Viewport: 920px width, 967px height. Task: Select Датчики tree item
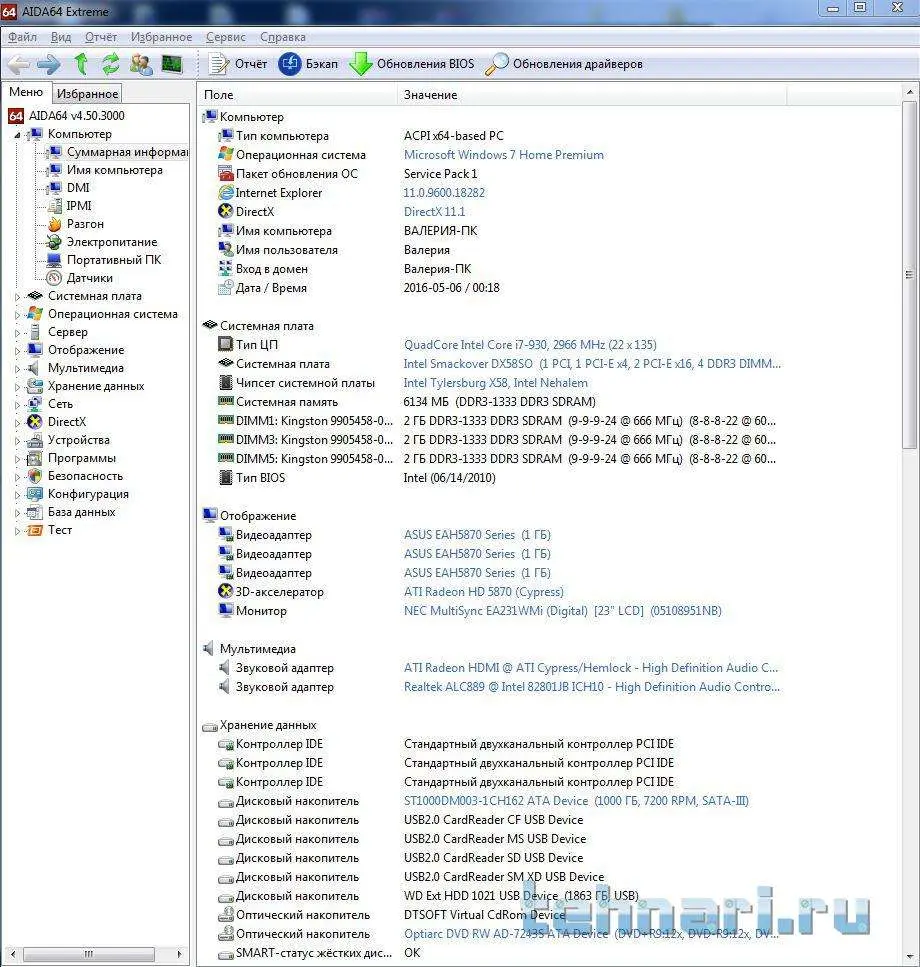click(80, 278)
